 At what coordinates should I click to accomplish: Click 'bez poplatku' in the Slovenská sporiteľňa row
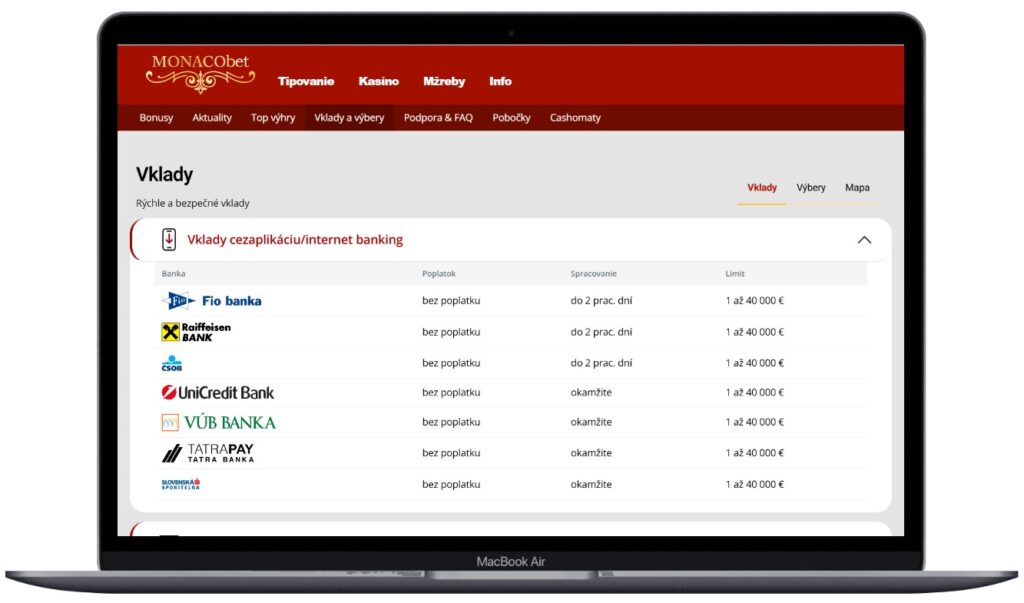[x=451, y=484]
